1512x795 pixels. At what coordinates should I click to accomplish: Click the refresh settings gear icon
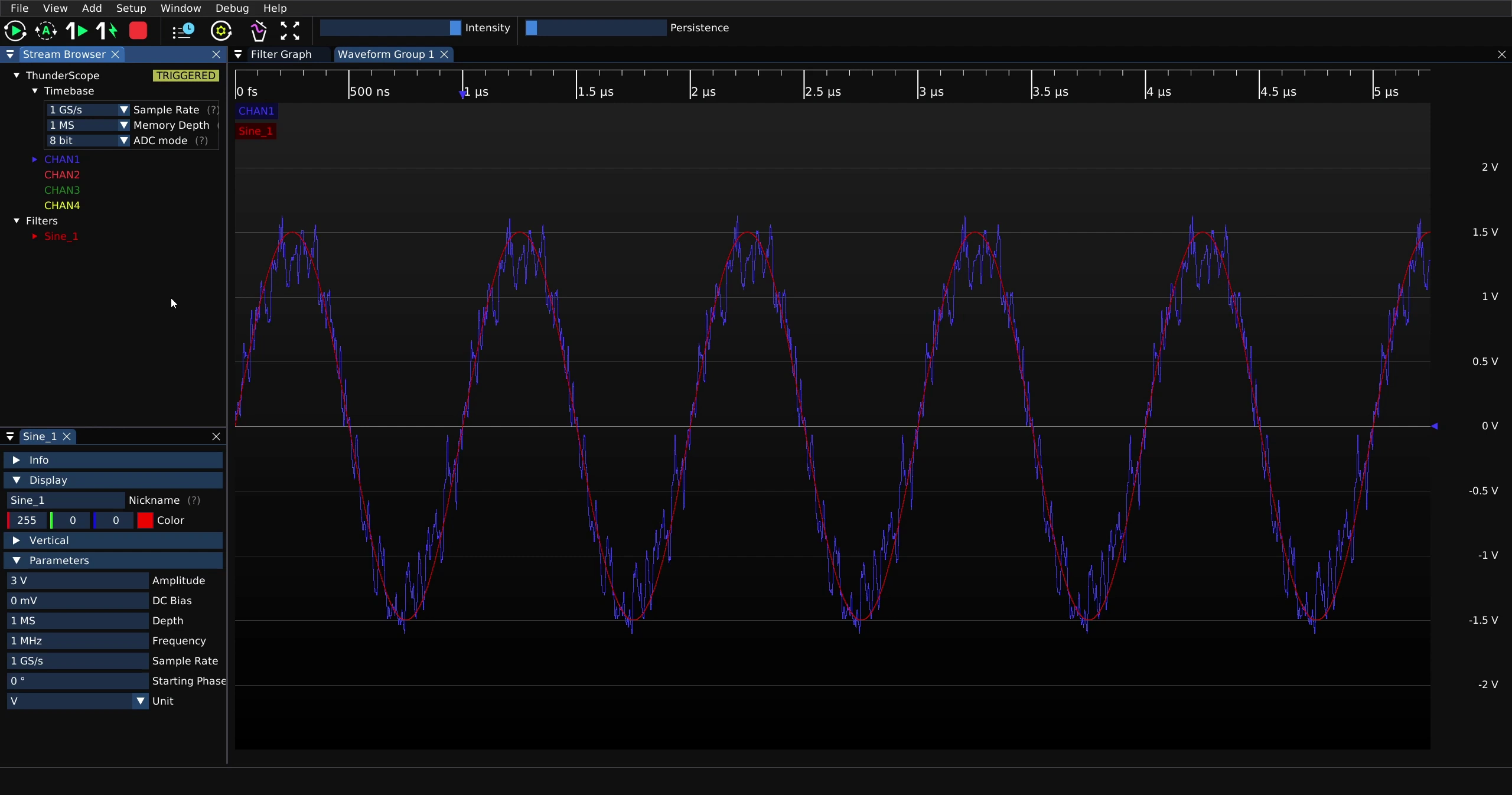[221, 31]
